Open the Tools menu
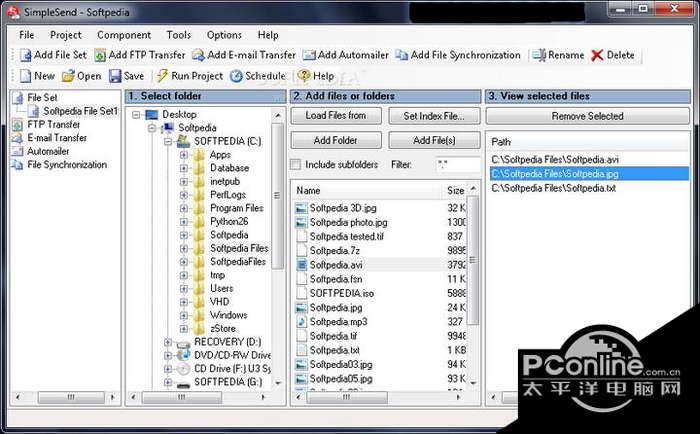 tap(179, 35)
